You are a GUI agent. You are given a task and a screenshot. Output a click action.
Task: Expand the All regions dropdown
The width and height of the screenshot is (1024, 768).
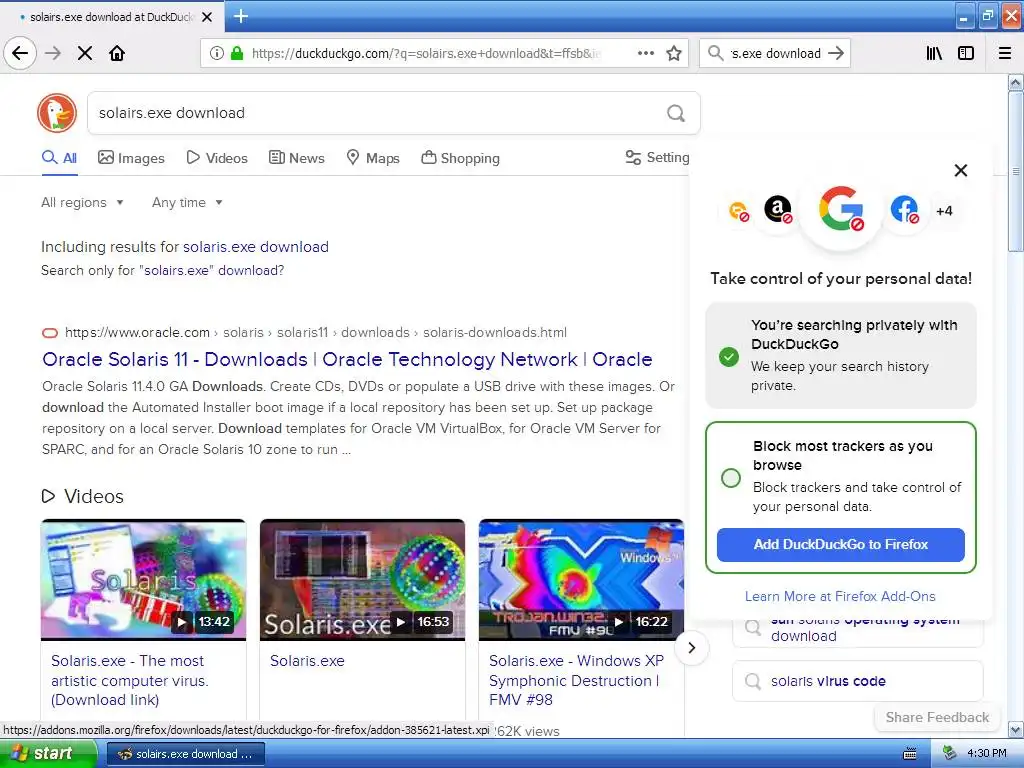click(82, 202)
